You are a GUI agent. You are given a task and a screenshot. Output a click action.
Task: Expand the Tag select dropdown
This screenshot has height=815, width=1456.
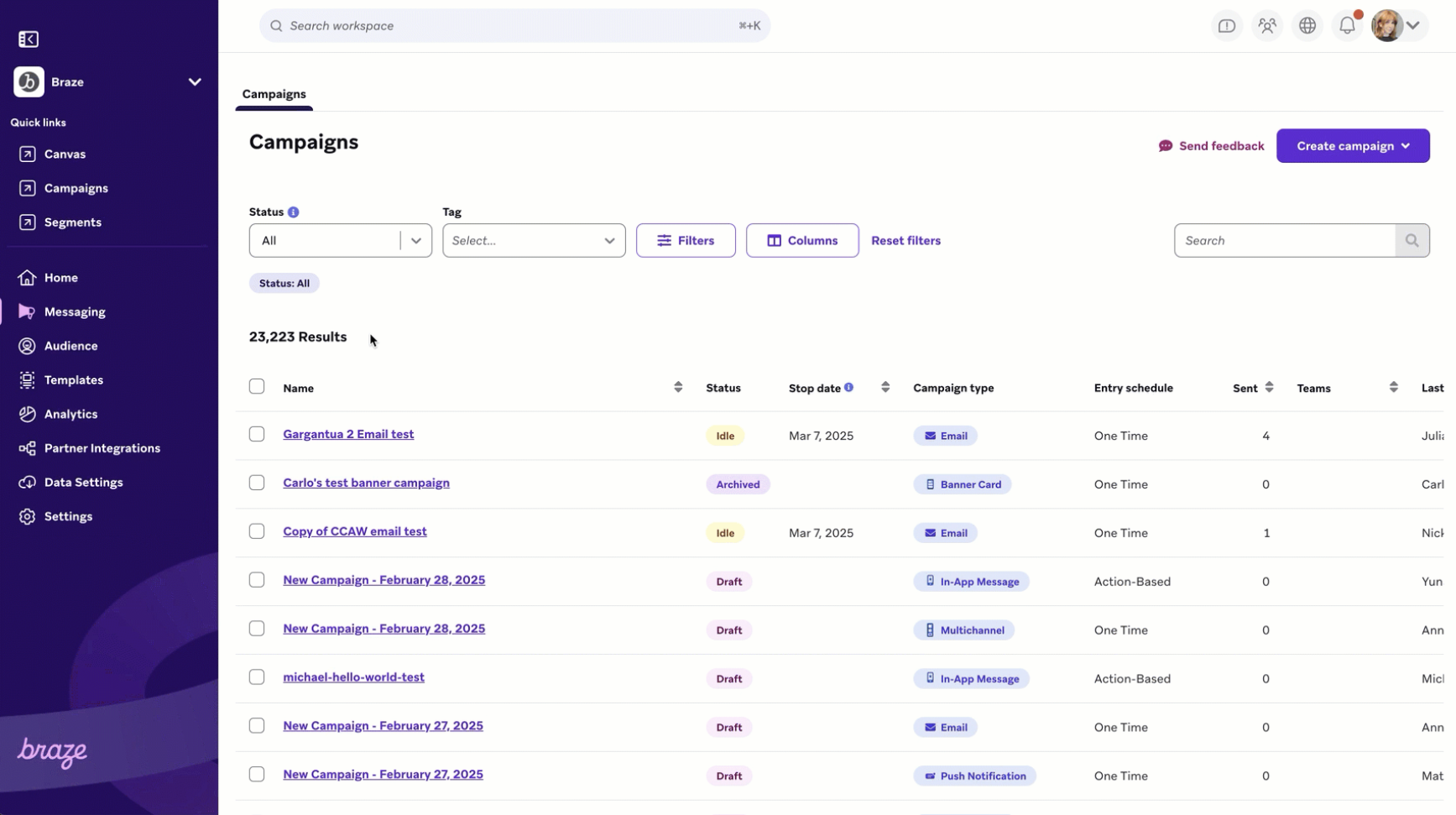(534, 241)
